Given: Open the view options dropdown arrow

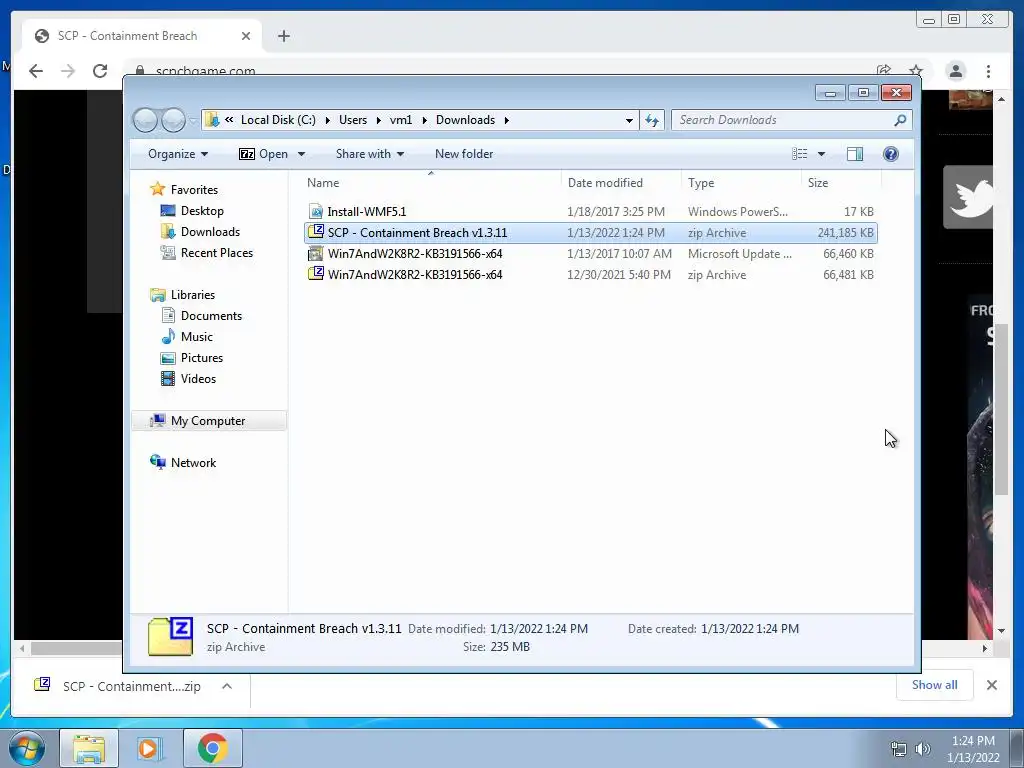Looking at the screenshot, I should pyautogui.click(x=822, y=154).
